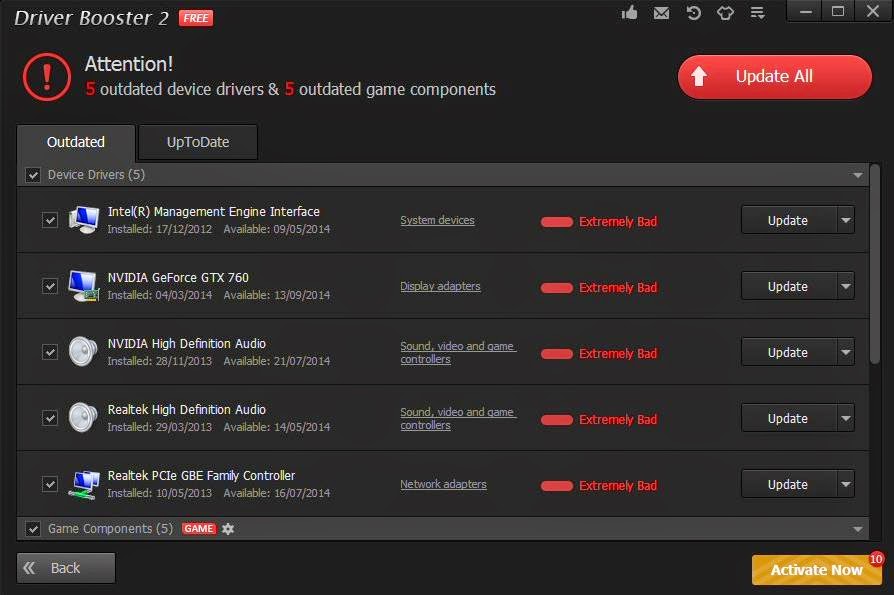Click the 'Game Components (5)' header label

point(110,529)
